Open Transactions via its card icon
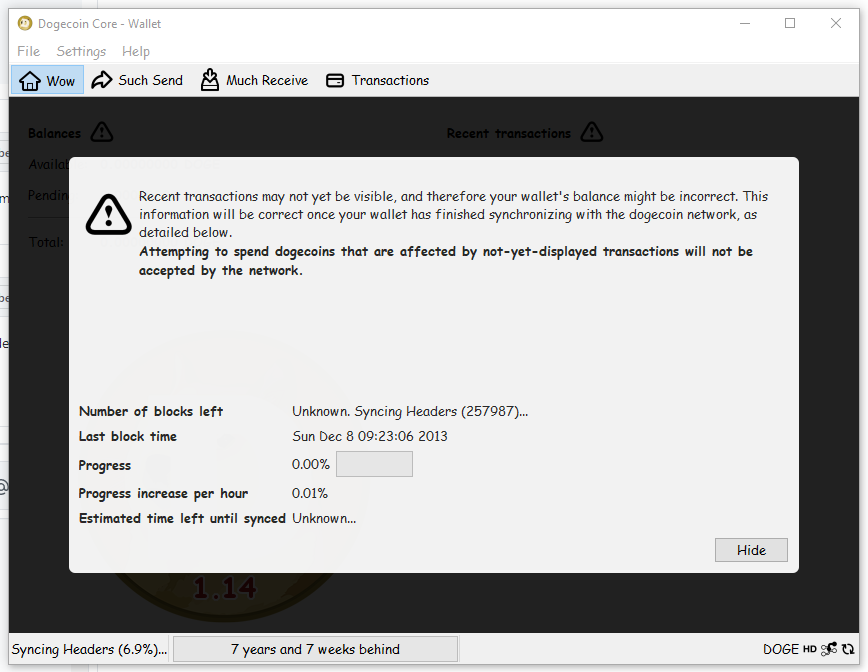Image resolution: width=868 pixels, height=672 pixels. (x=334, y=80)
